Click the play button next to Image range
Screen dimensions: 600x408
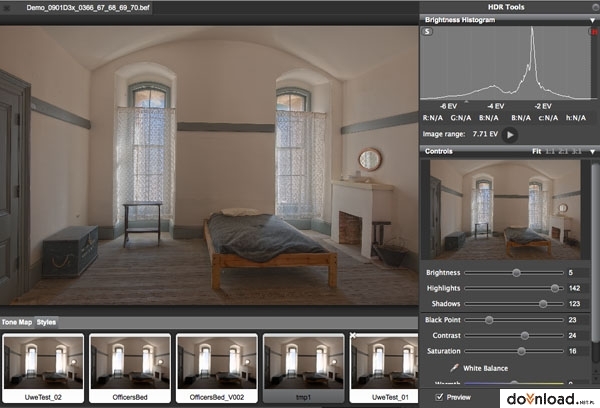point(510,135)
